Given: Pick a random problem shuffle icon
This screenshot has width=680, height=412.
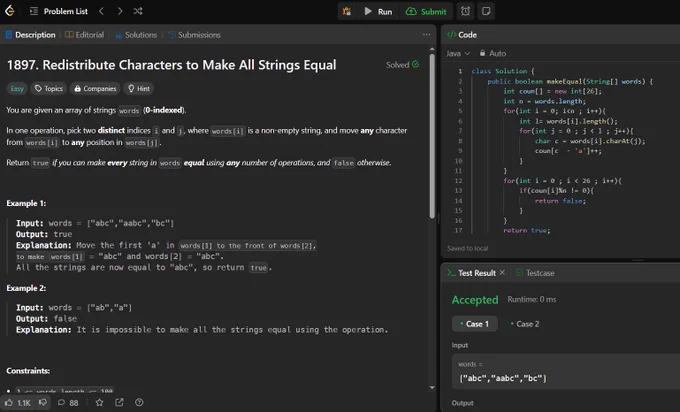Looking at the screenshot, I should coord(138,11).
